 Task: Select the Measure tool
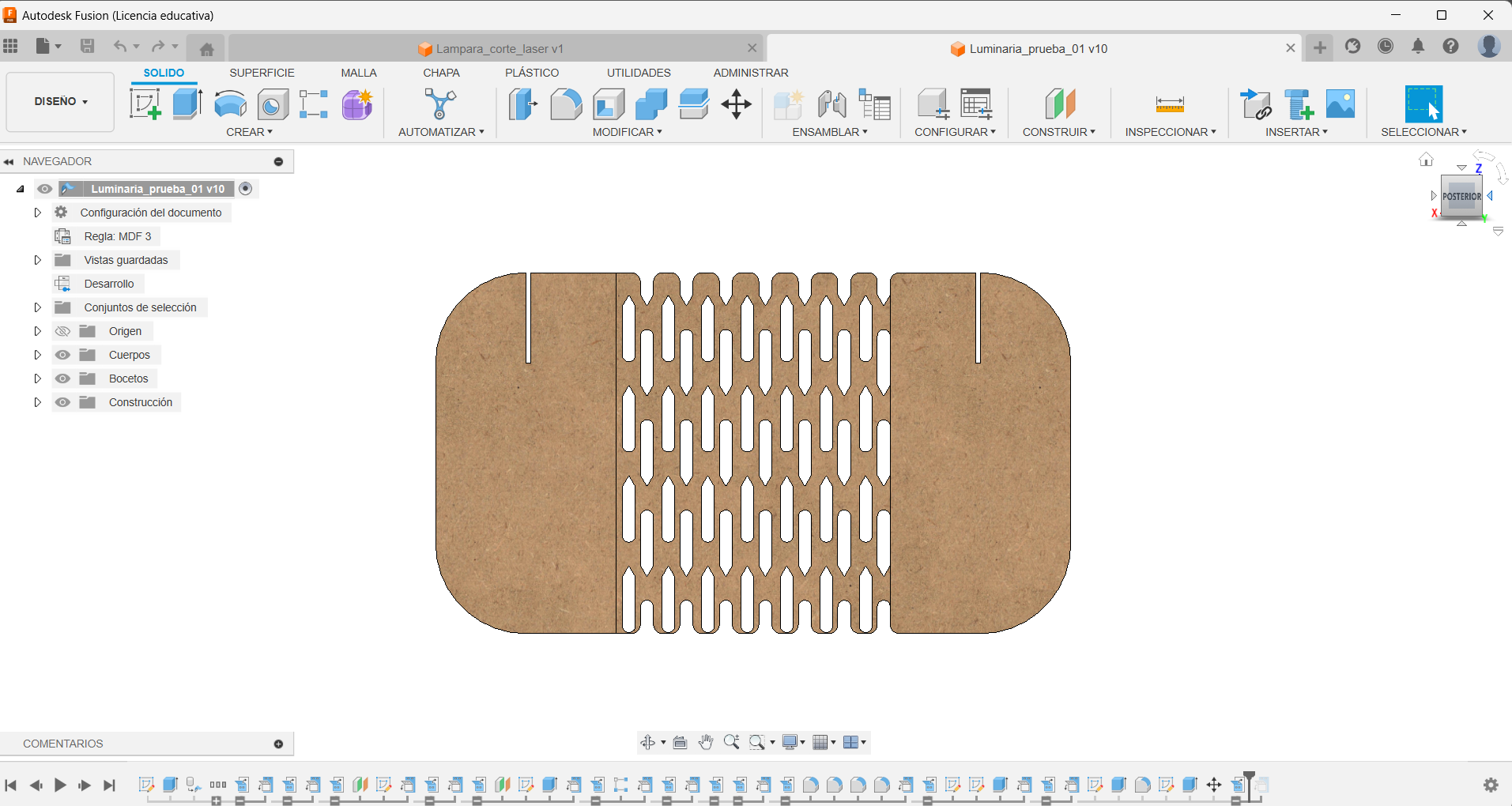pyautogui.click(x=1170, y=104)
